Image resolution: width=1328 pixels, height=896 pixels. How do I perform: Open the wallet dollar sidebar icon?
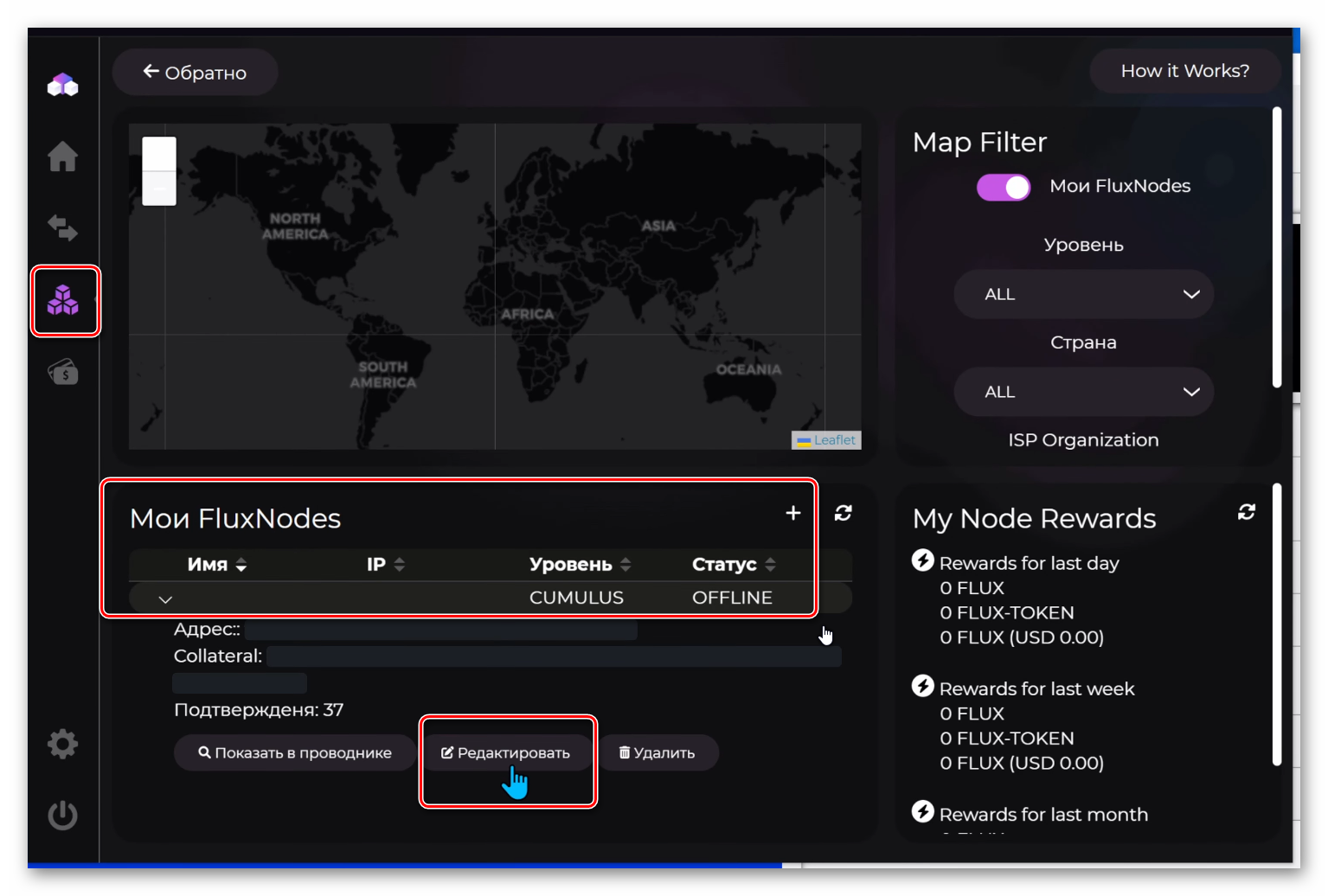[62, 372]
